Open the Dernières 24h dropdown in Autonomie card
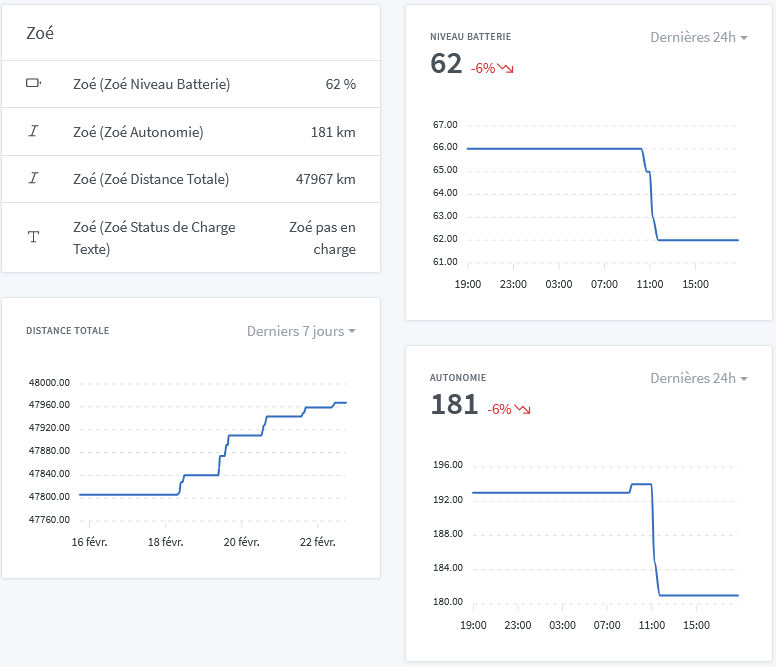Viewport: 776px width, 667px height. click(x=698, y=378)
